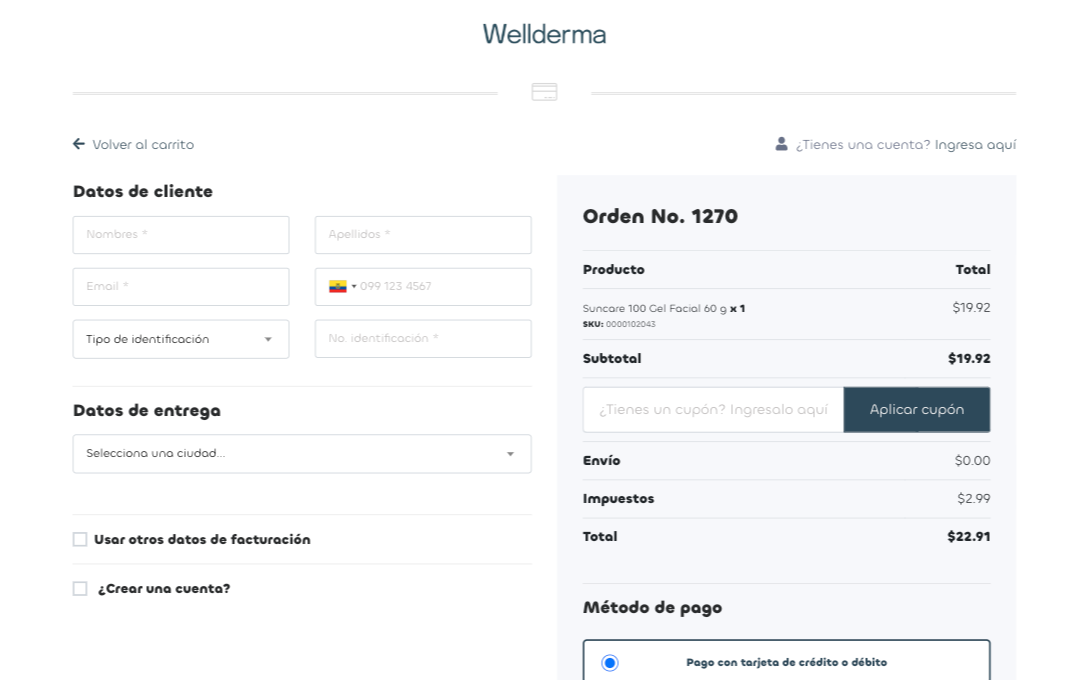The image size is (1088, 680).
Task: Check the ¿Crear una cuenta? box
Action: (x=80, y=588)
